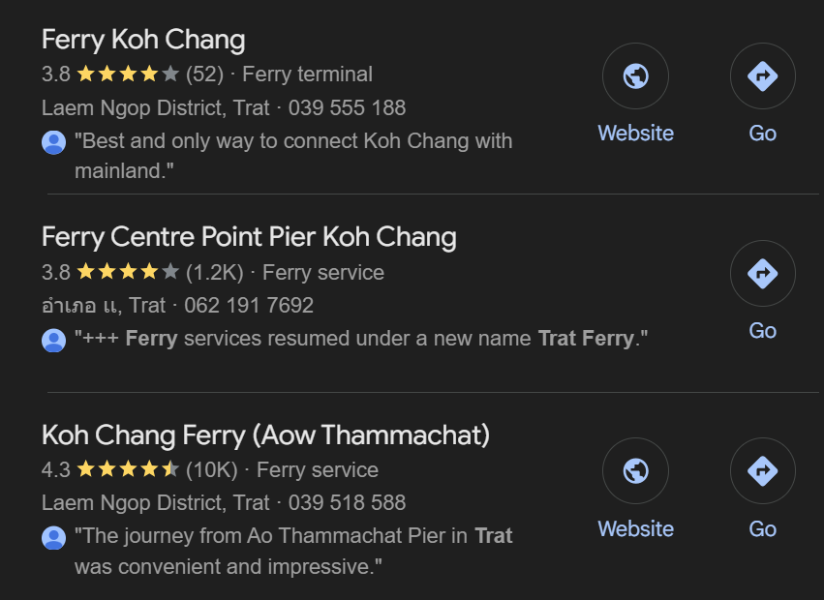Click the Go directions icon for Koh Chang Ferry (Aow Thammachat)
Viewport: 824px width, 600px height.
(762, 471)
